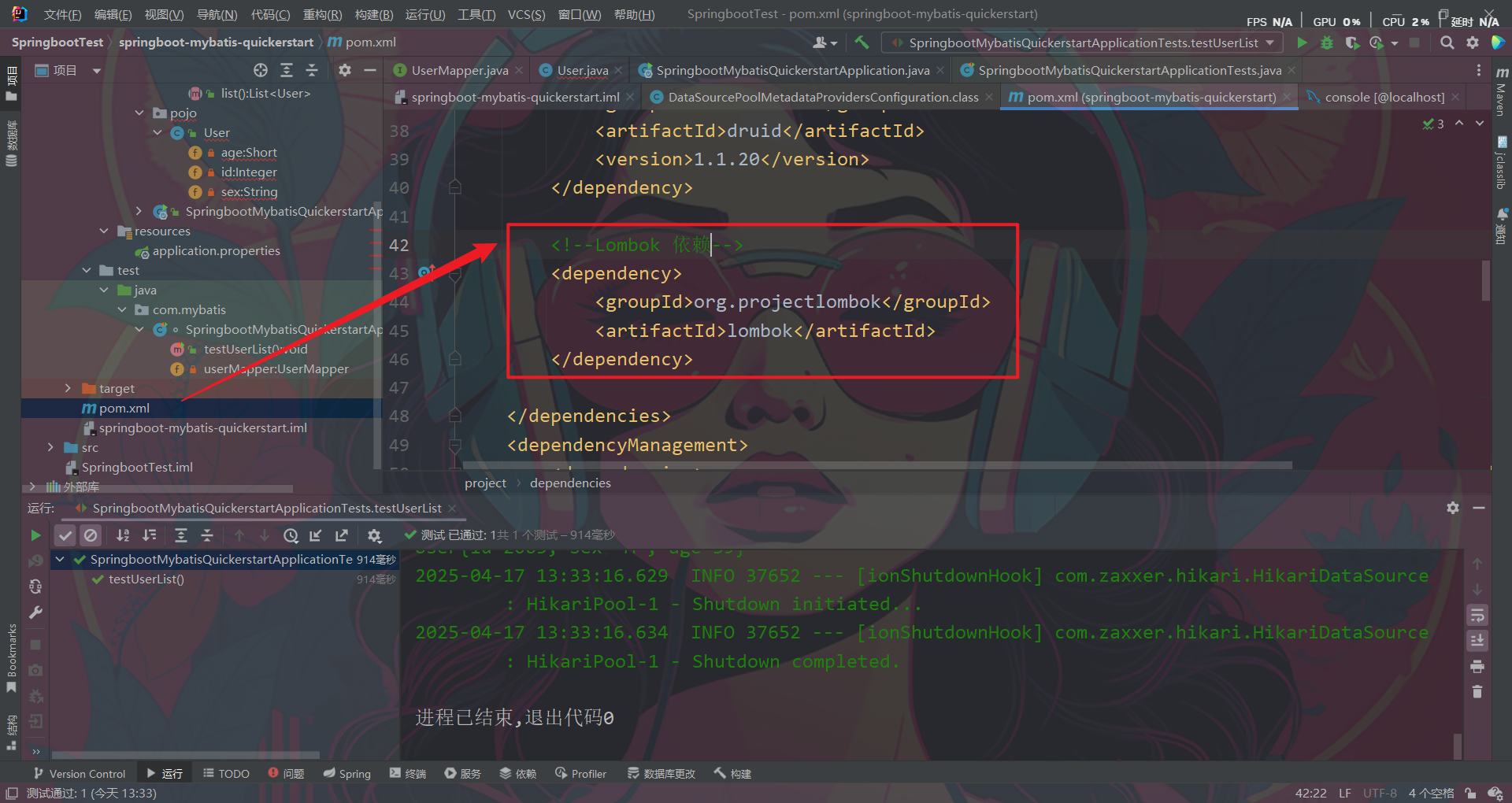The image size is (1512, 803).
Task: Collapse the resources folder
Action: pos(104,231)
